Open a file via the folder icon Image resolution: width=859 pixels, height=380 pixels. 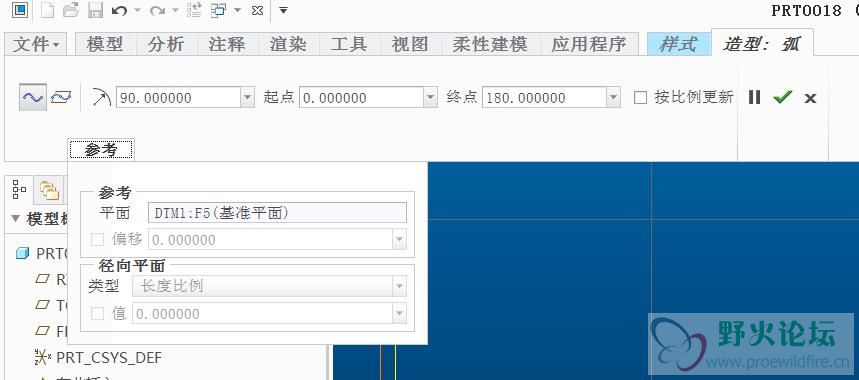[x=71, y=10]
